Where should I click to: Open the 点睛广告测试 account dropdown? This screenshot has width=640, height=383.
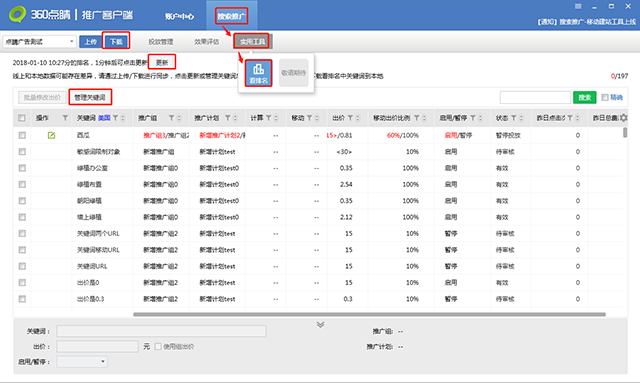[x=40, y=42]
